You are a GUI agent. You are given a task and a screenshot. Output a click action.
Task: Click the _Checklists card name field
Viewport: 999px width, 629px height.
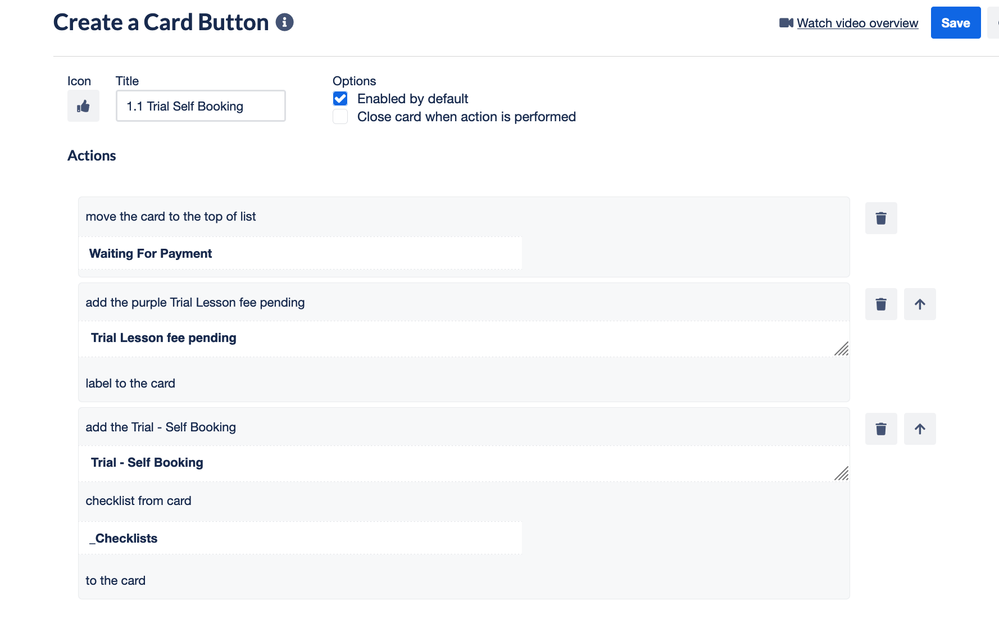click(x=301, y=539)
